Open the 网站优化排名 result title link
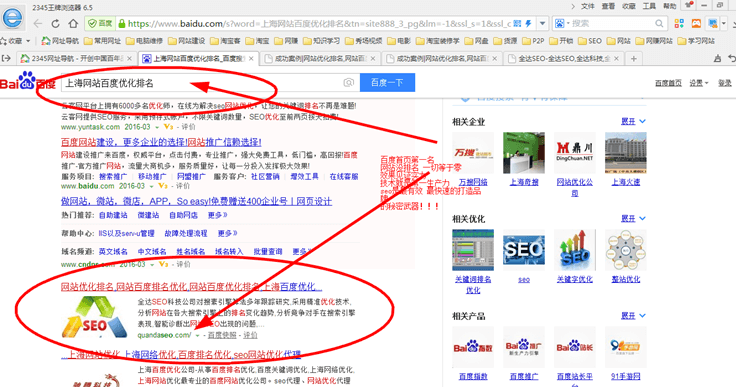The image size is (736, 387). [192, 286]
